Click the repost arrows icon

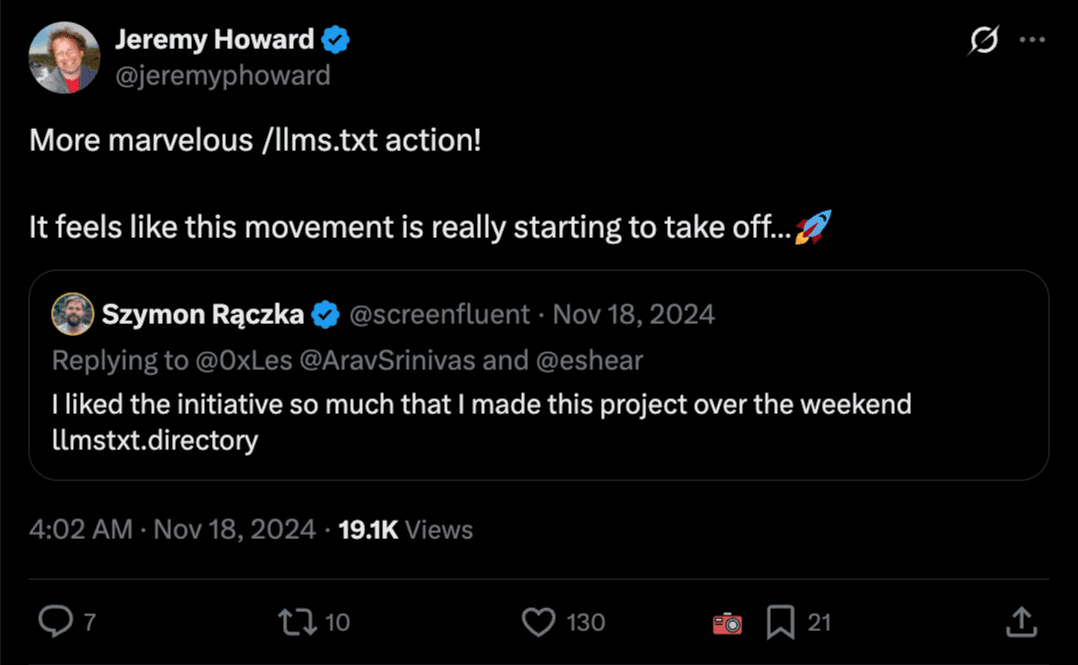coord(295,622)
